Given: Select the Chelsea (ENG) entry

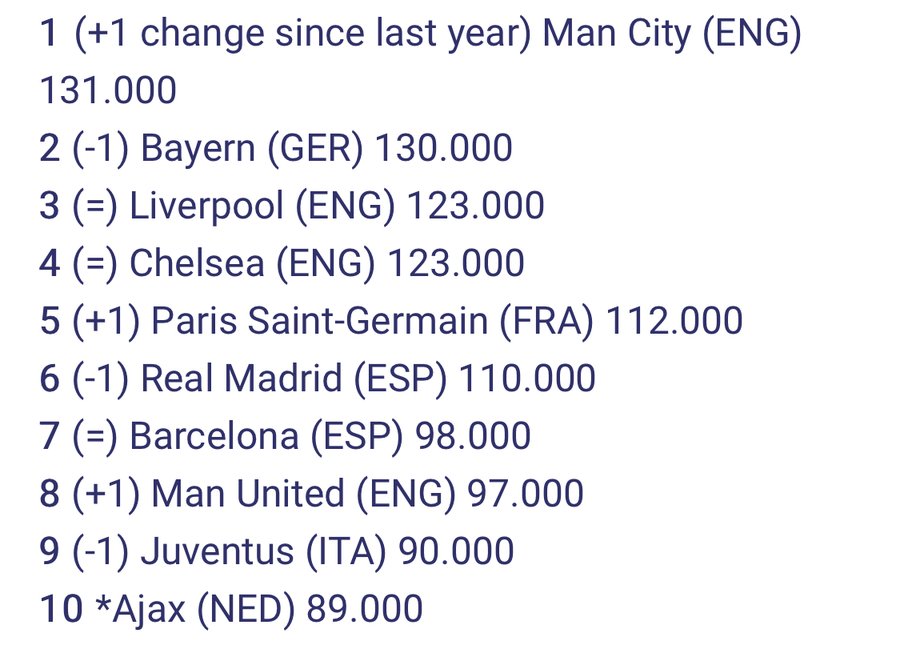Looking at the screenshot, I should [x=252, y=263].
